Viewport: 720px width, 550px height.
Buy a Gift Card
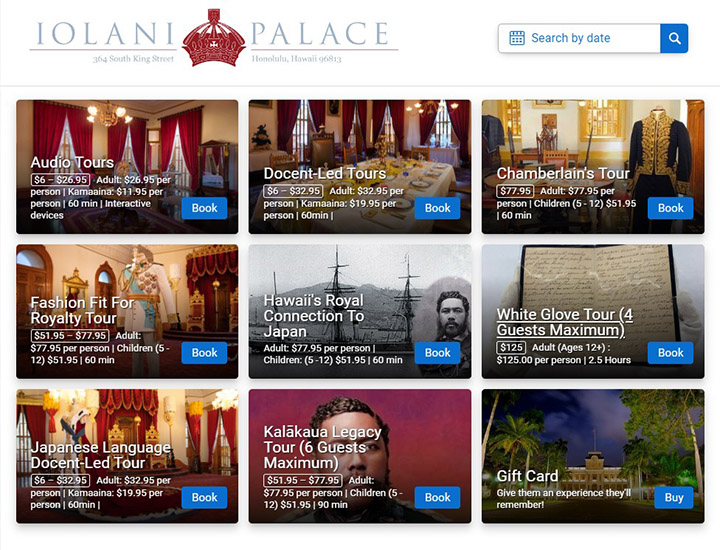click(x=674, y=498)
